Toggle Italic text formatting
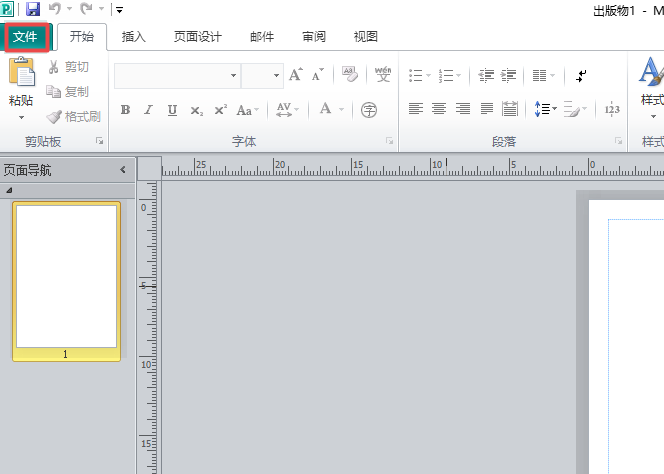Screen dimensions: 664x474 (148, 110)
